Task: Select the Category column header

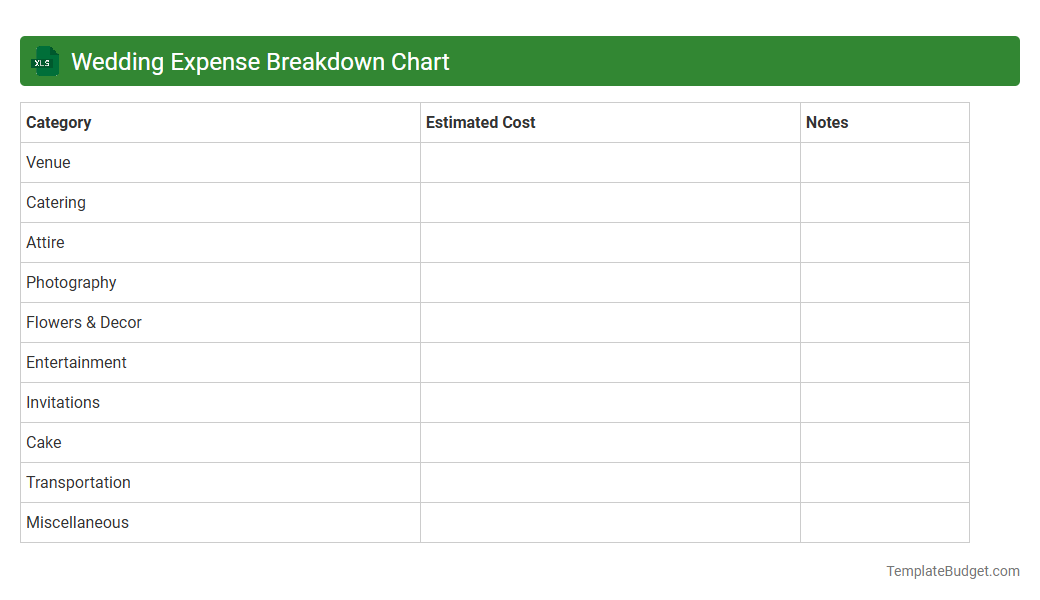Action: pos(58,122)
